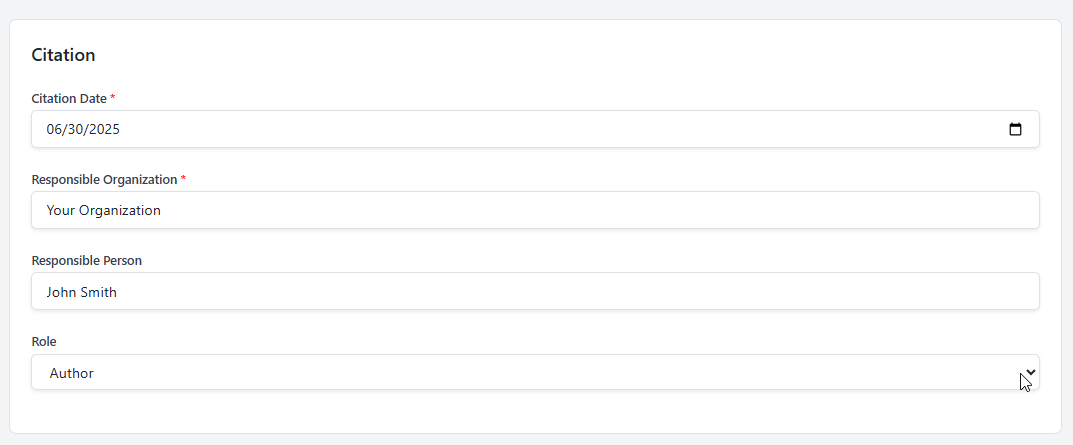Click the "Citation Date" field label
The width and height of the screenshot is (1073, 445).
[69, 98]
